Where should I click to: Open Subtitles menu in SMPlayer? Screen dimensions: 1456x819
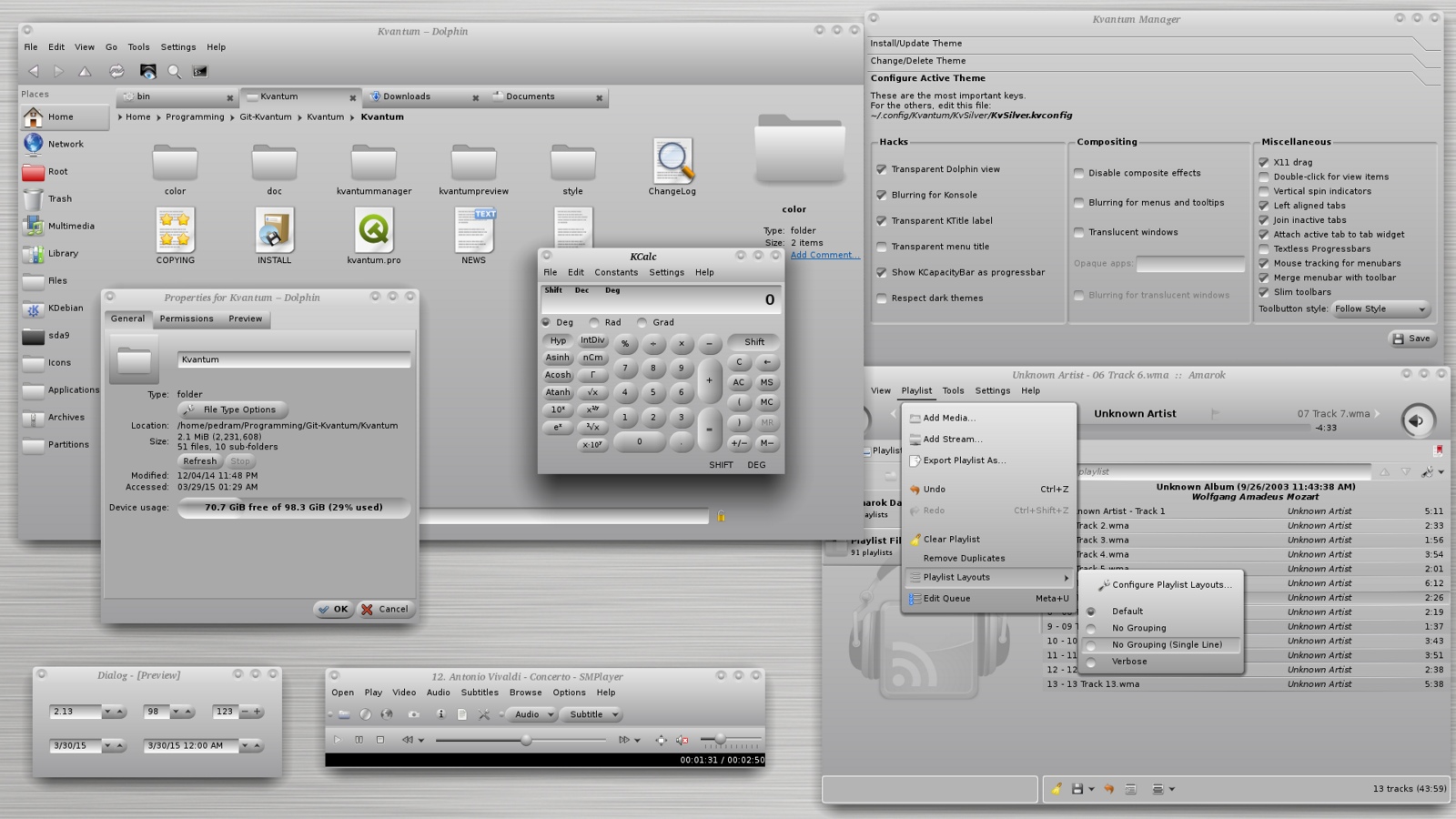tap(479, 693)
